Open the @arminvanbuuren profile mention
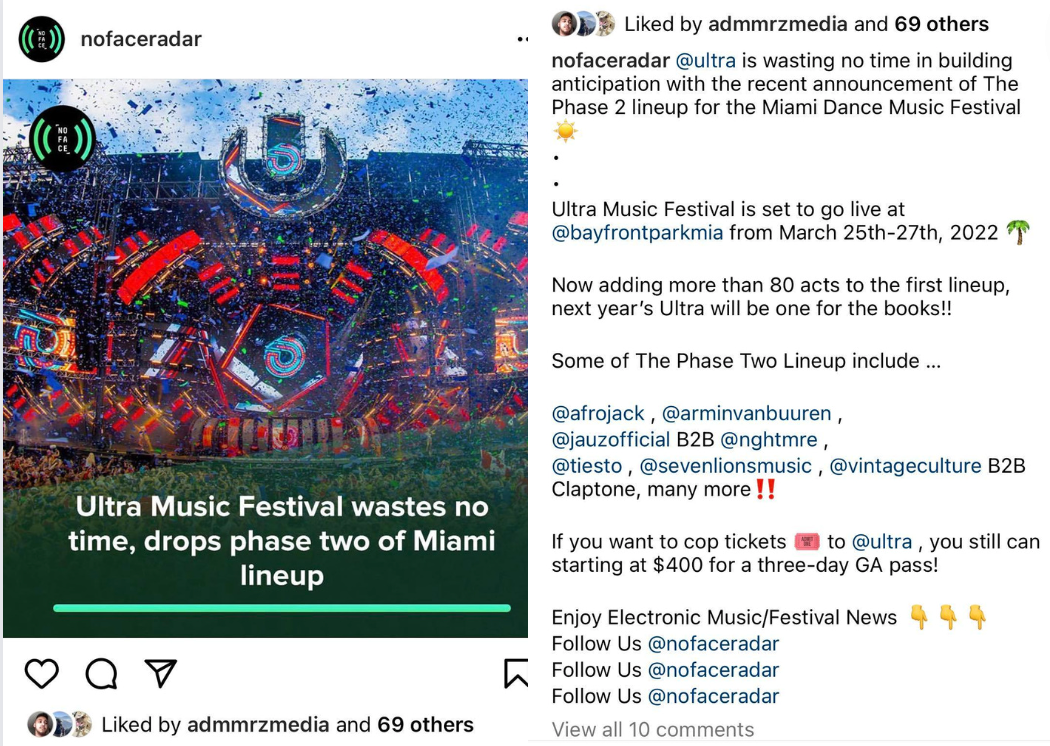1050x746 pixels. (746, 413)
